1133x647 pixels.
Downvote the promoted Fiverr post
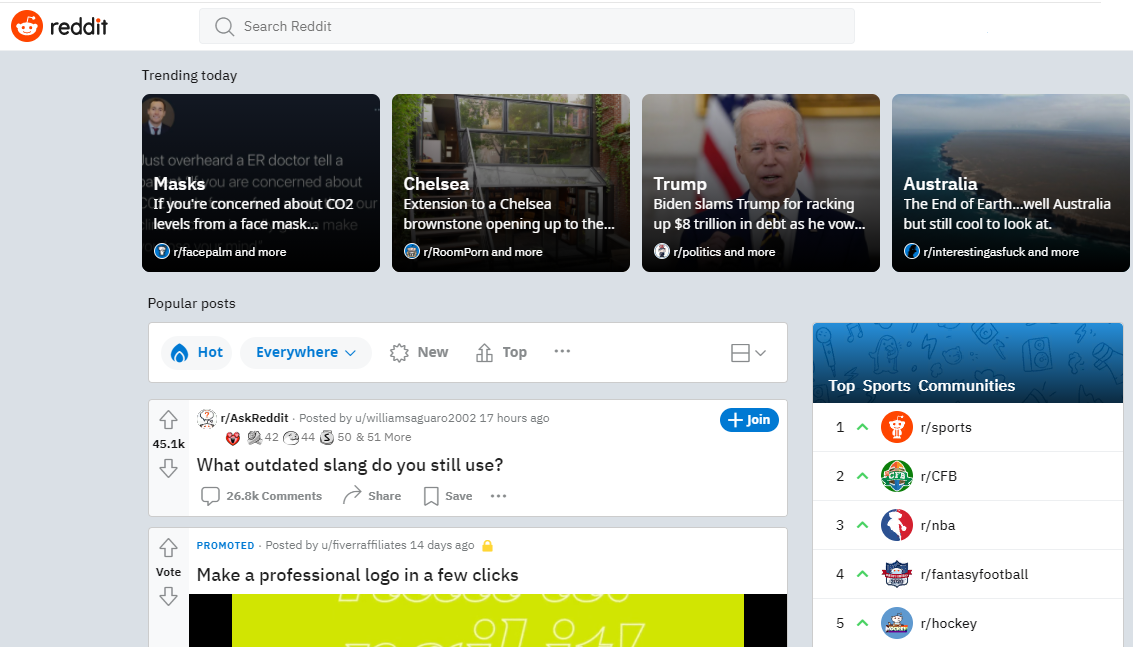tap(168, 596)
